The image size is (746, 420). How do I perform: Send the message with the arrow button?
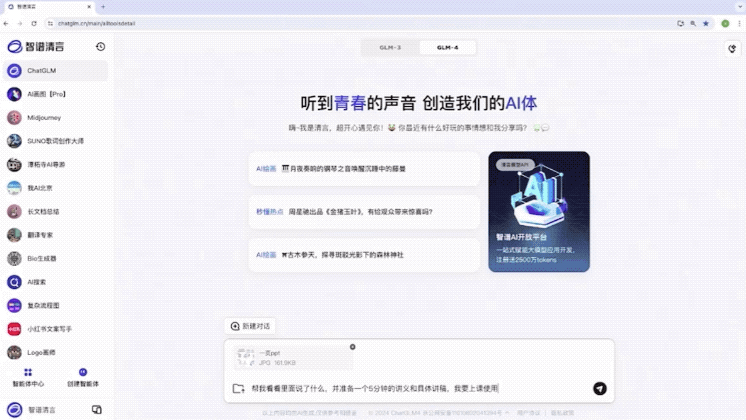coord(599,388)
